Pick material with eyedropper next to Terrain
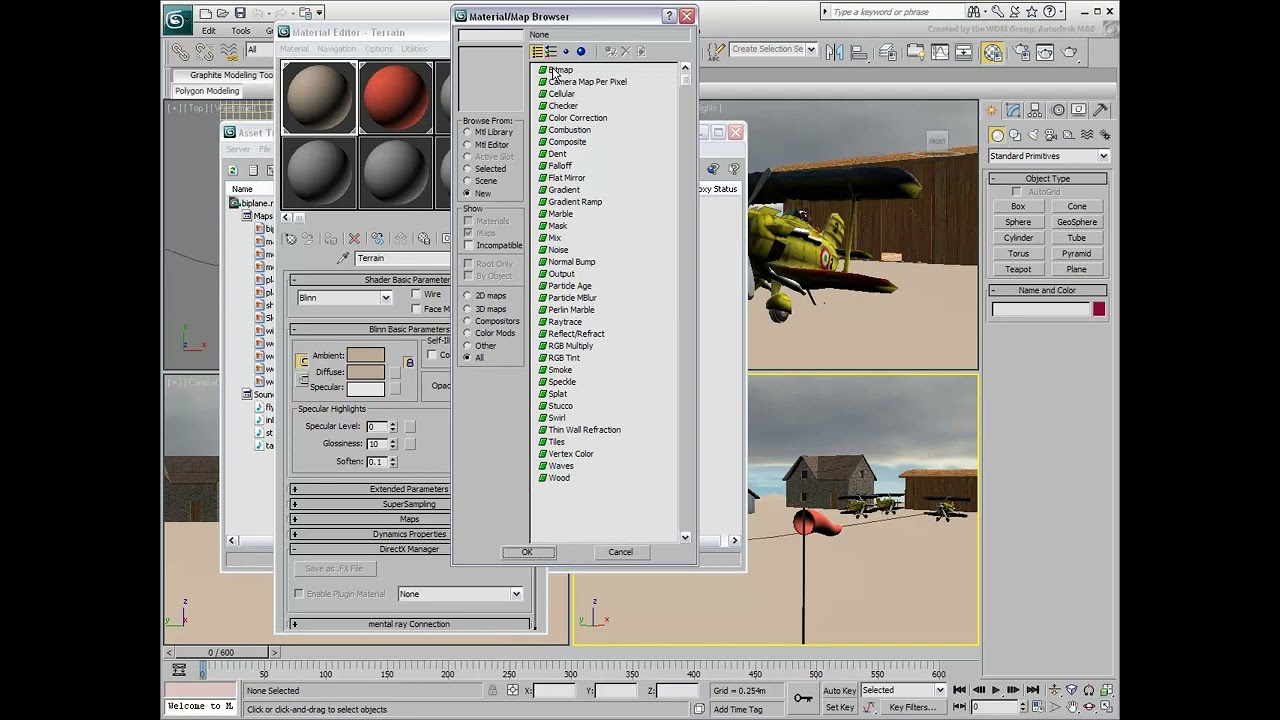Screen dimensions: 1280x720 tap(343, 258)
